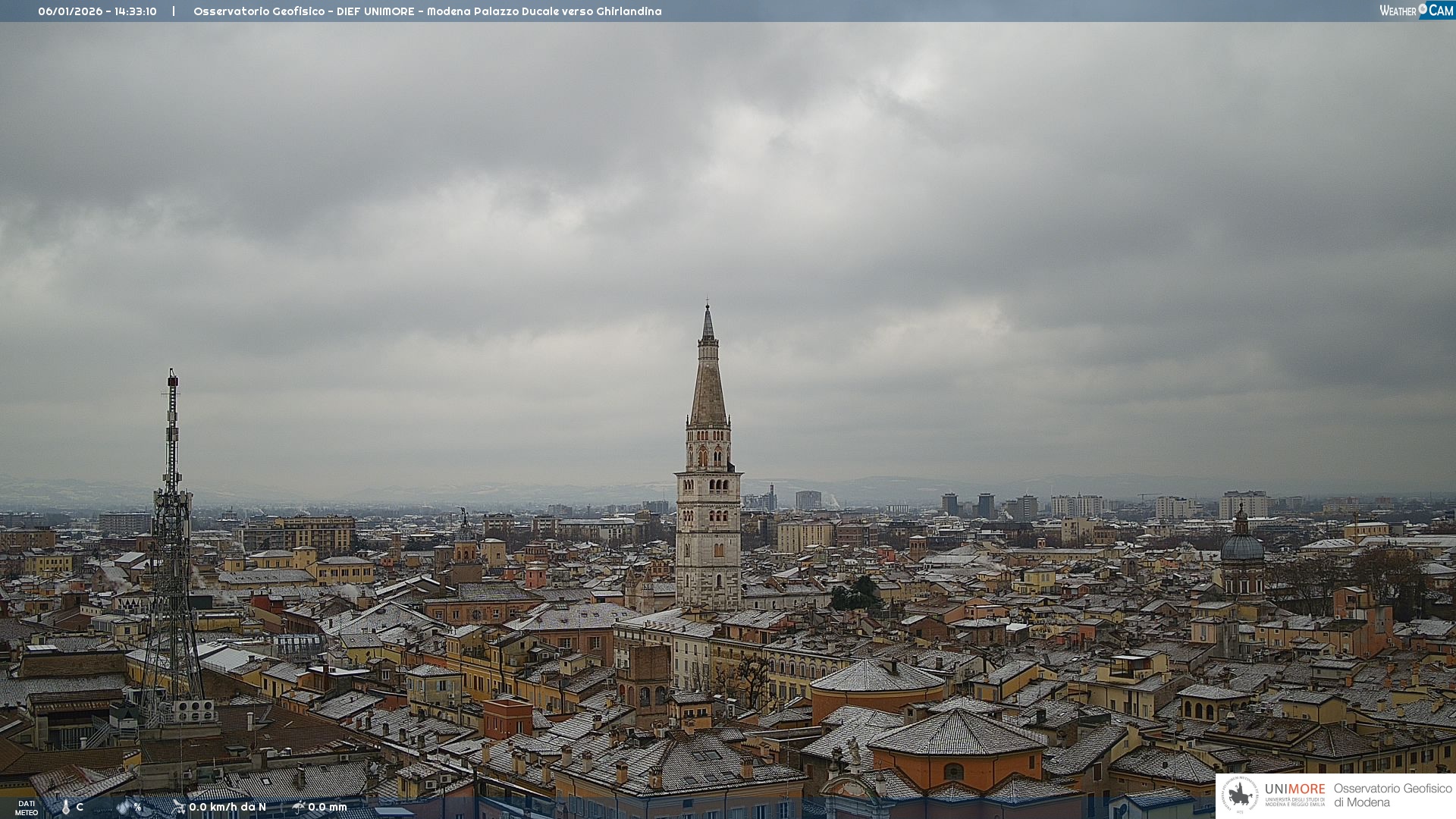Click the C temperature unit label
1456x819 pixels.
[x=80, y=807]
